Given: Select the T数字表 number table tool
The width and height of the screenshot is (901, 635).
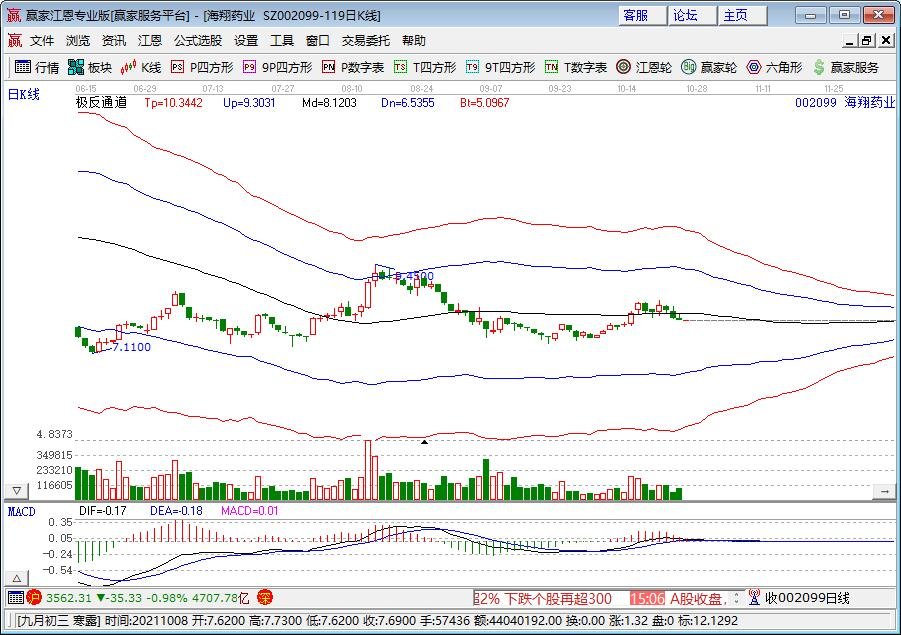Looking at the screenshot, I should point(575,67).
